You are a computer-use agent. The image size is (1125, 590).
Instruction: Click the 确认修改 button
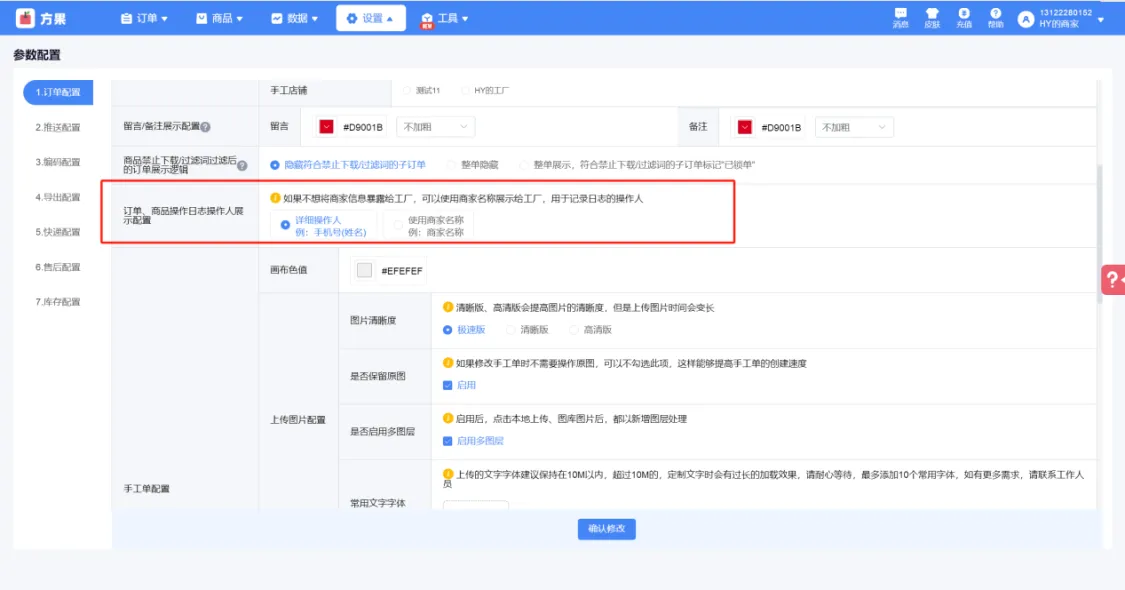(x=606, y=529)
